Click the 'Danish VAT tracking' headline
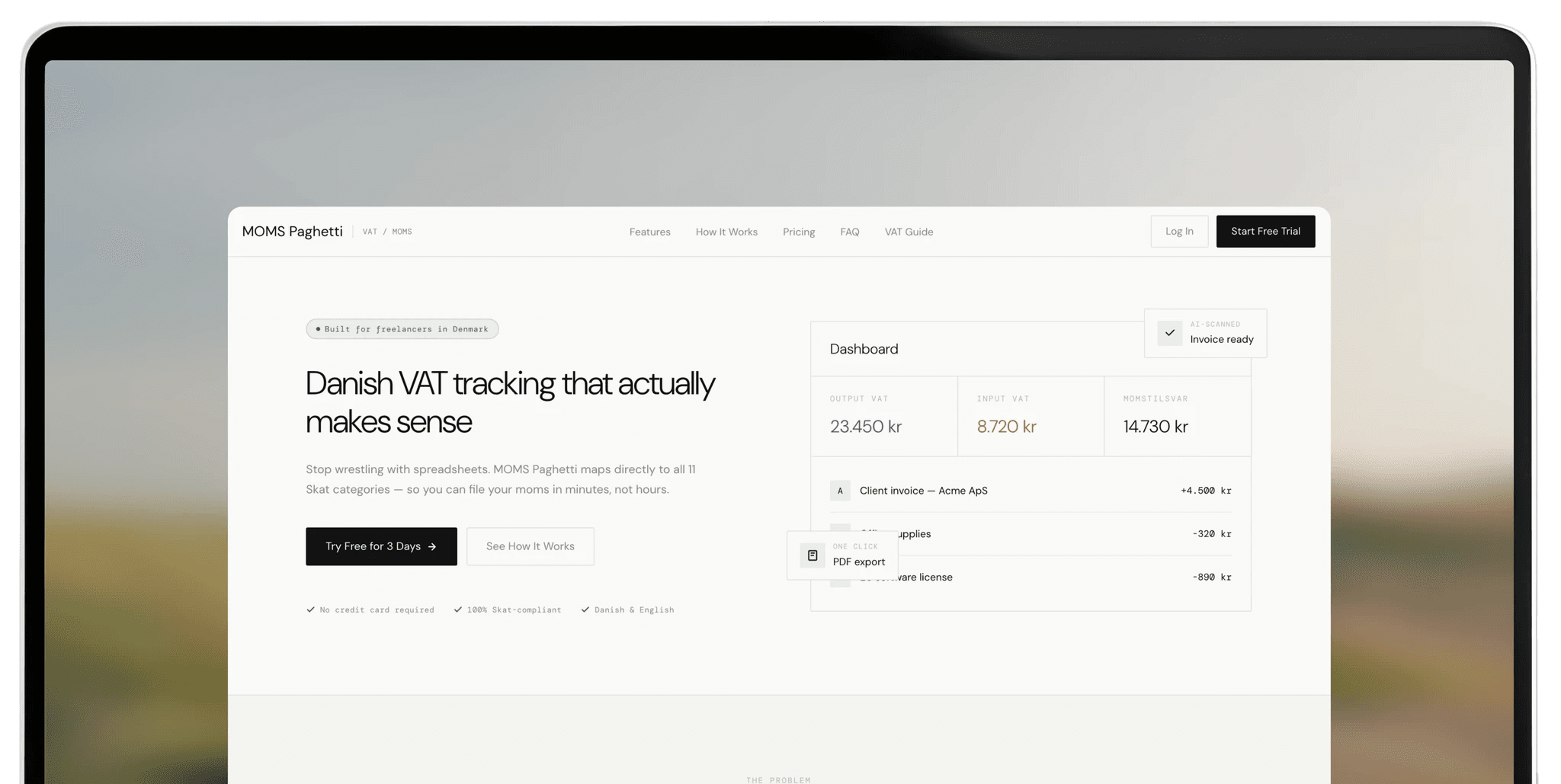This screenshot has width=1561, height=784. pos(510,402)
